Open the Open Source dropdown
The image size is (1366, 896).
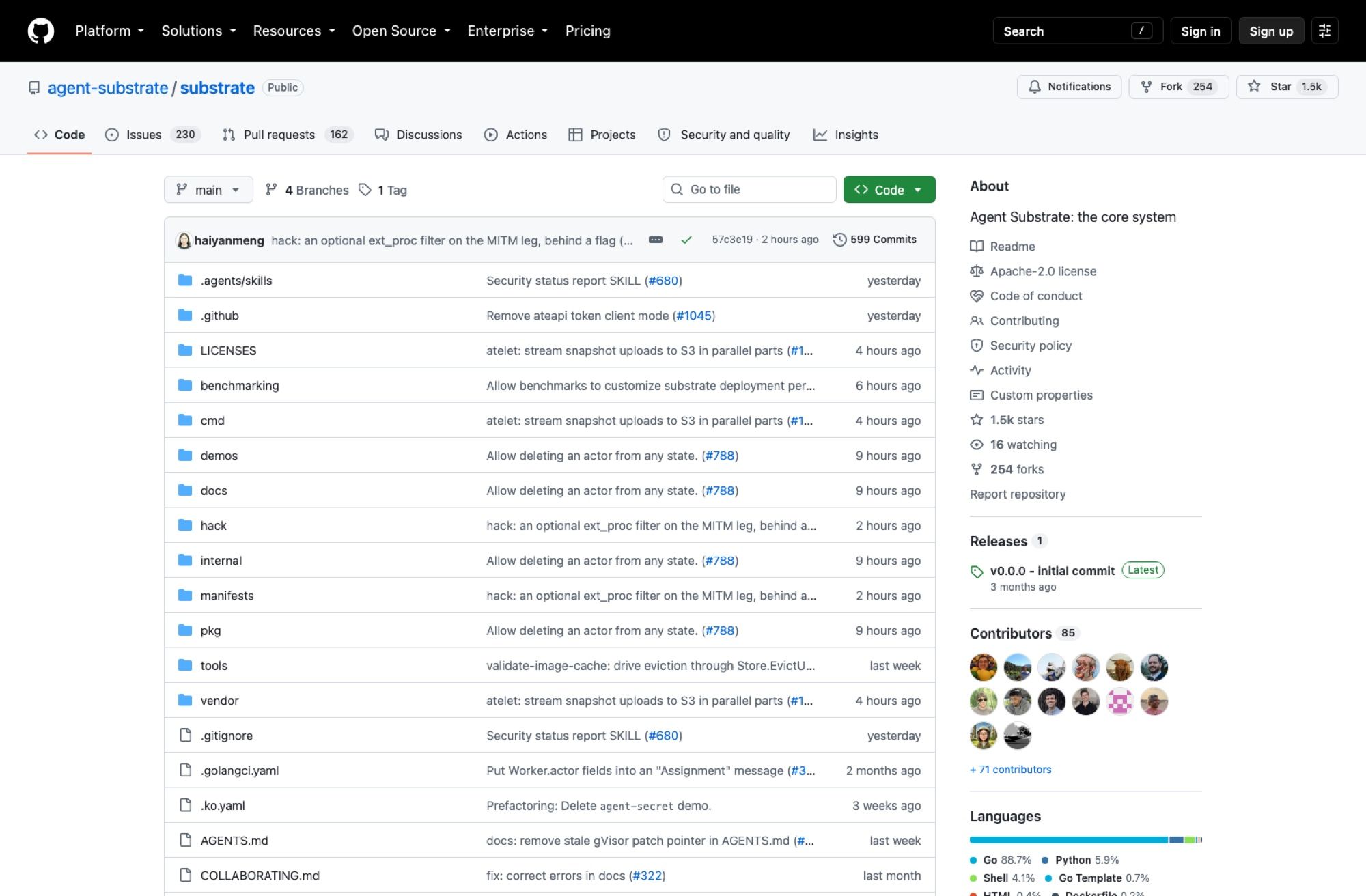(402, 31)
